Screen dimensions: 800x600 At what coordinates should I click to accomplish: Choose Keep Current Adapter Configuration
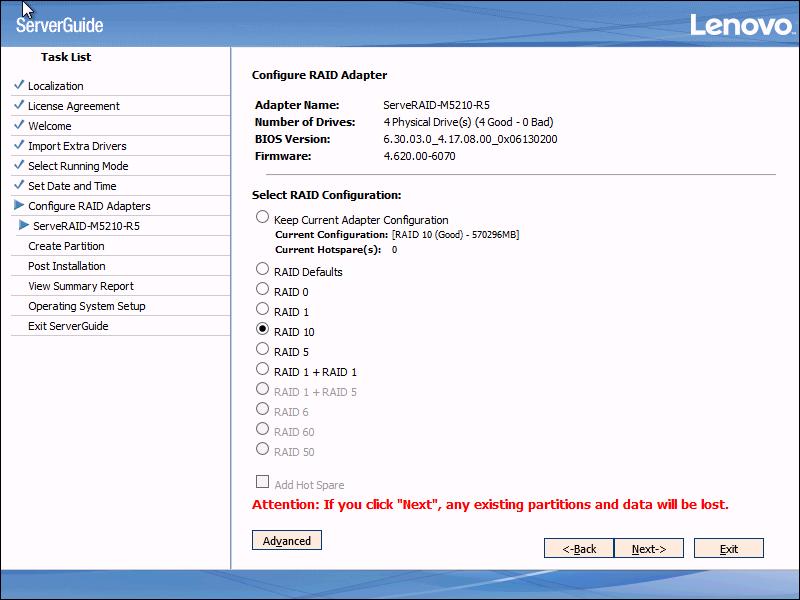[x=262, y=216]
